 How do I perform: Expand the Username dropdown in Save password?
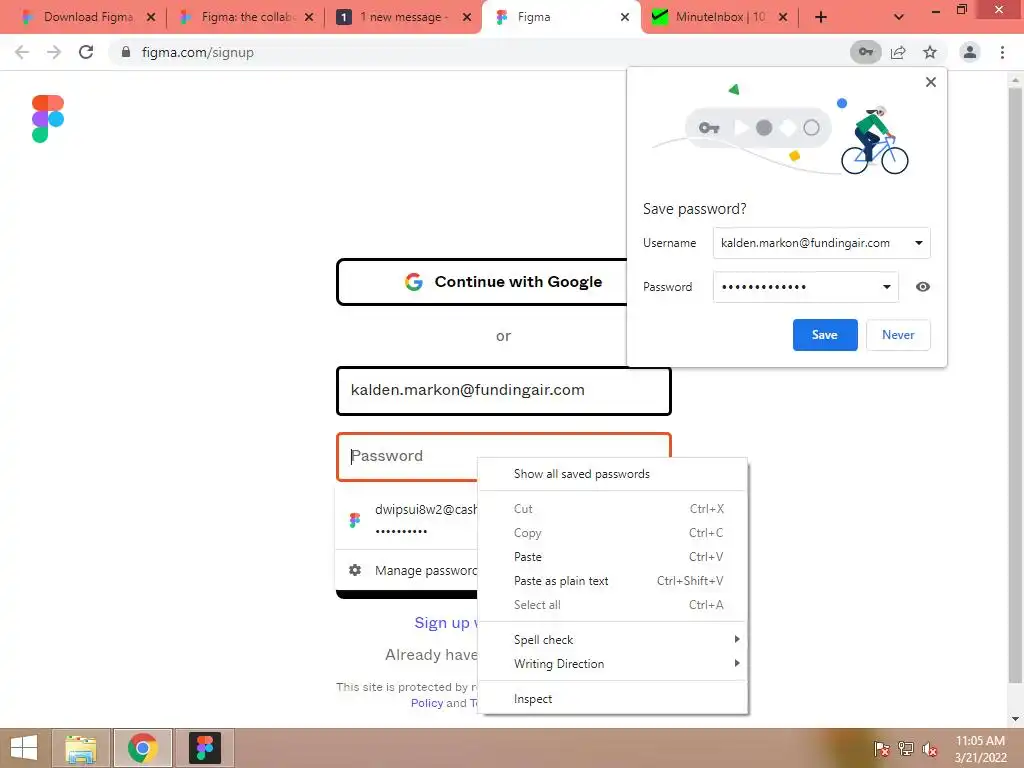918,243
